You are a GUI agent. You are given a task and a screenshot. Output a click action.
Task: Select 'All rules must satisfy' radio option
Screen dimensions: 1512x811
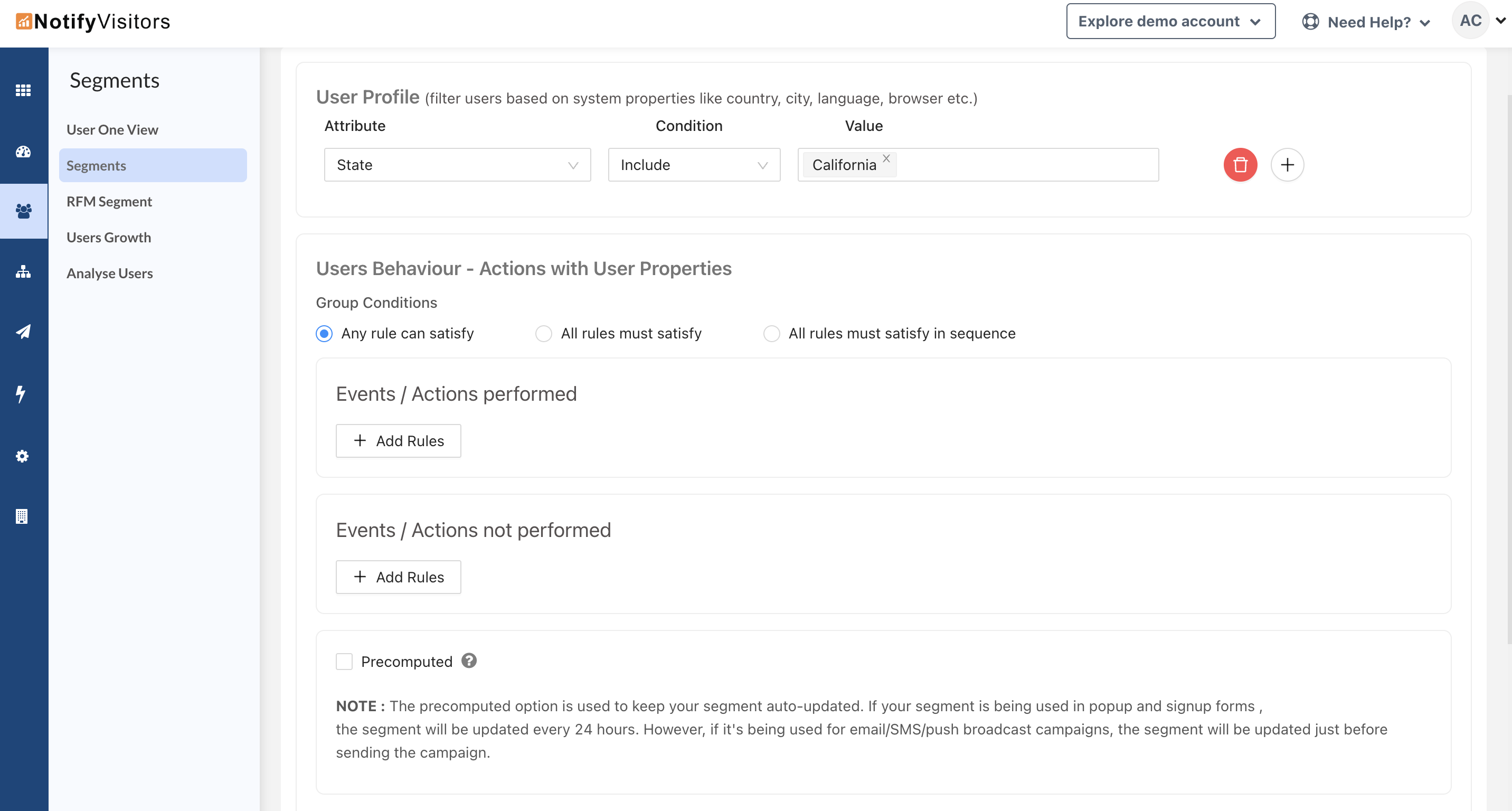point(544,333)
